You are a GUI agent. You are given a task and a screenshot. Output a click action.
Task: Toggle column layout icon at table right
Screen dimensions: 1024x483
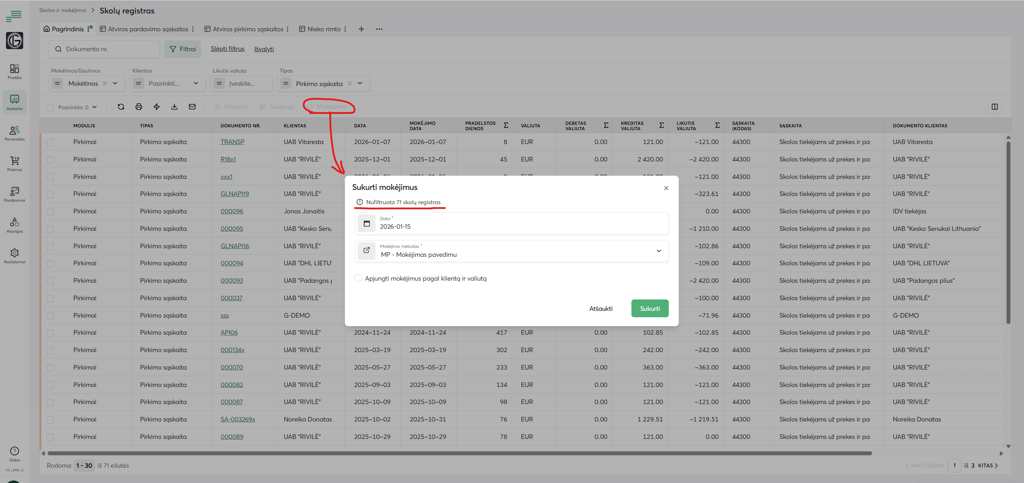(994, 107)
